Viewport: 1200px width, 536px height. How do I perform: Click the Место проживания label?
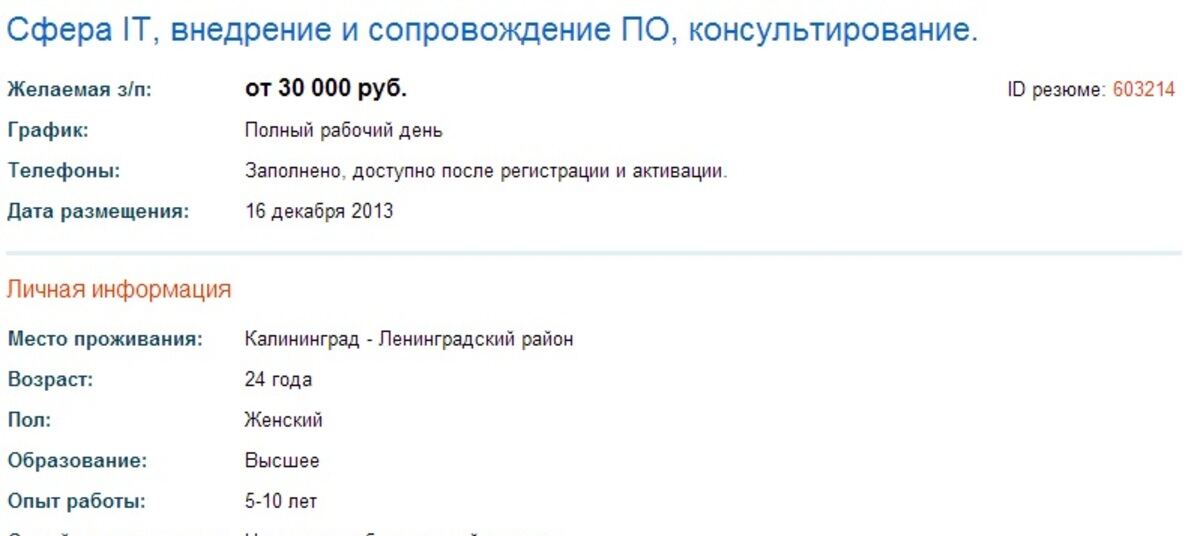click(x=105, y=339)
